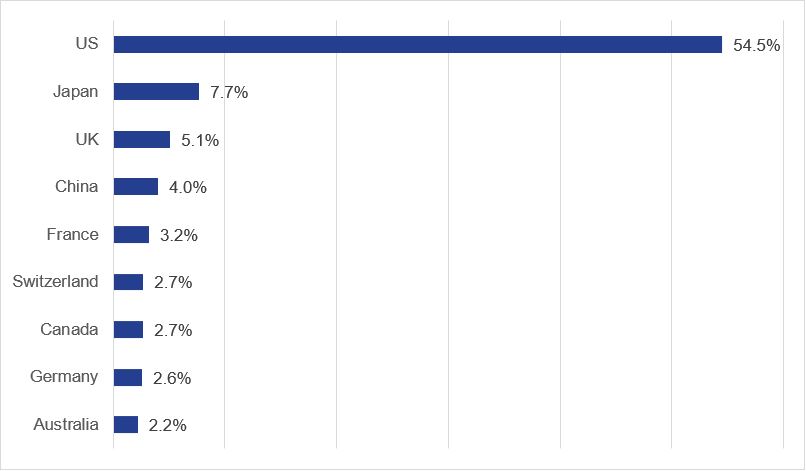Click the Switzerland axis label
This screenshot has height=471, width=806.
point(56,282)
